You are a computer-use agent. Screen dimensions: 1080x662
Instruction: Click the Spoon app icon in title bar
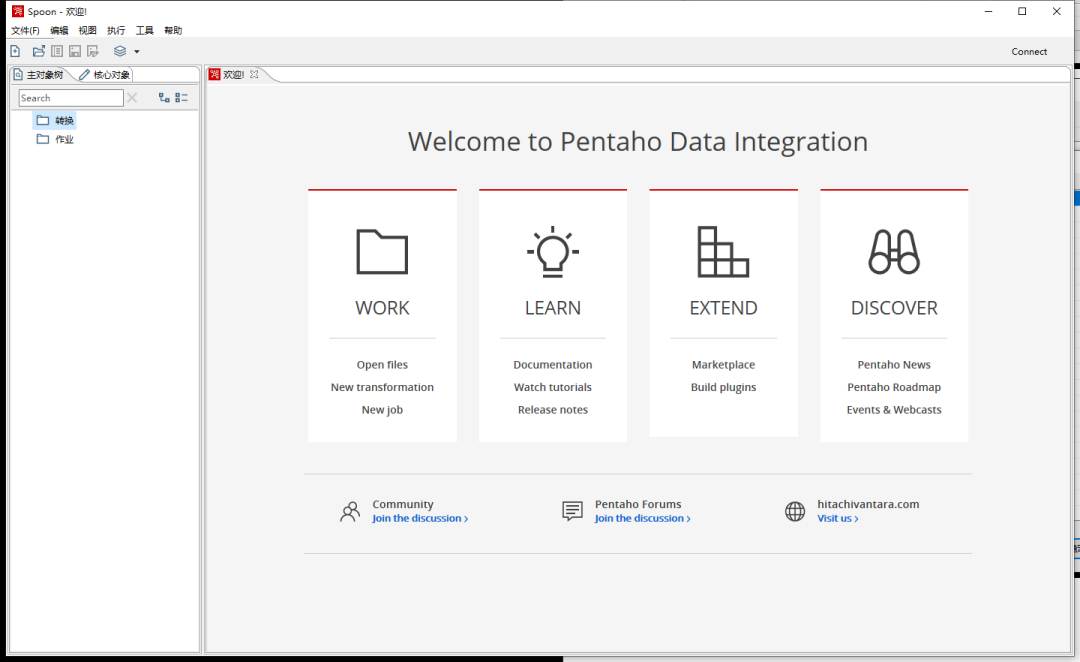[x=18, y=11]
